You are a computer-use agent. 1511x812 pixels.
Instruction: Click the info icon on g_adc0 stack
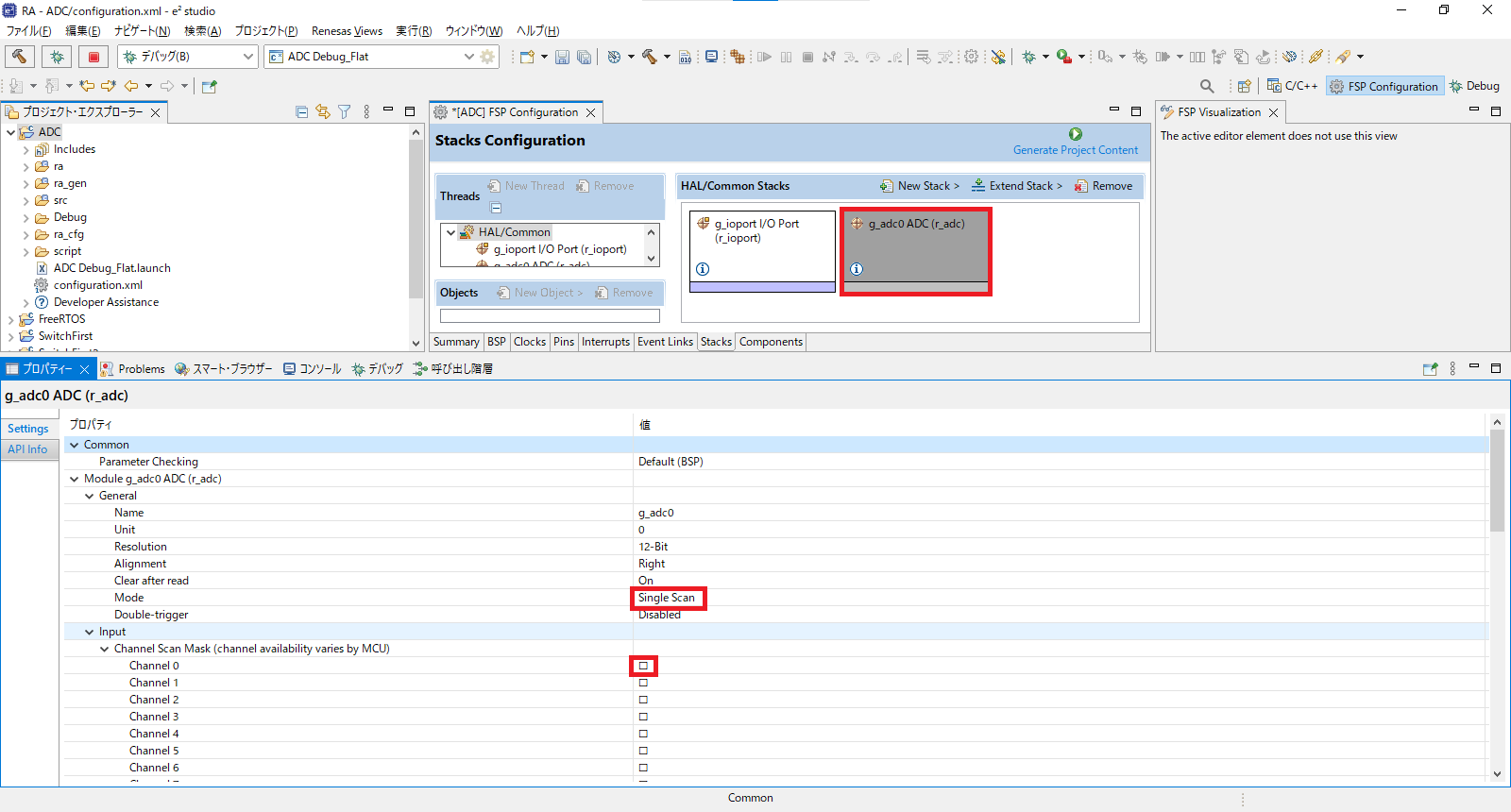(857, 269)
